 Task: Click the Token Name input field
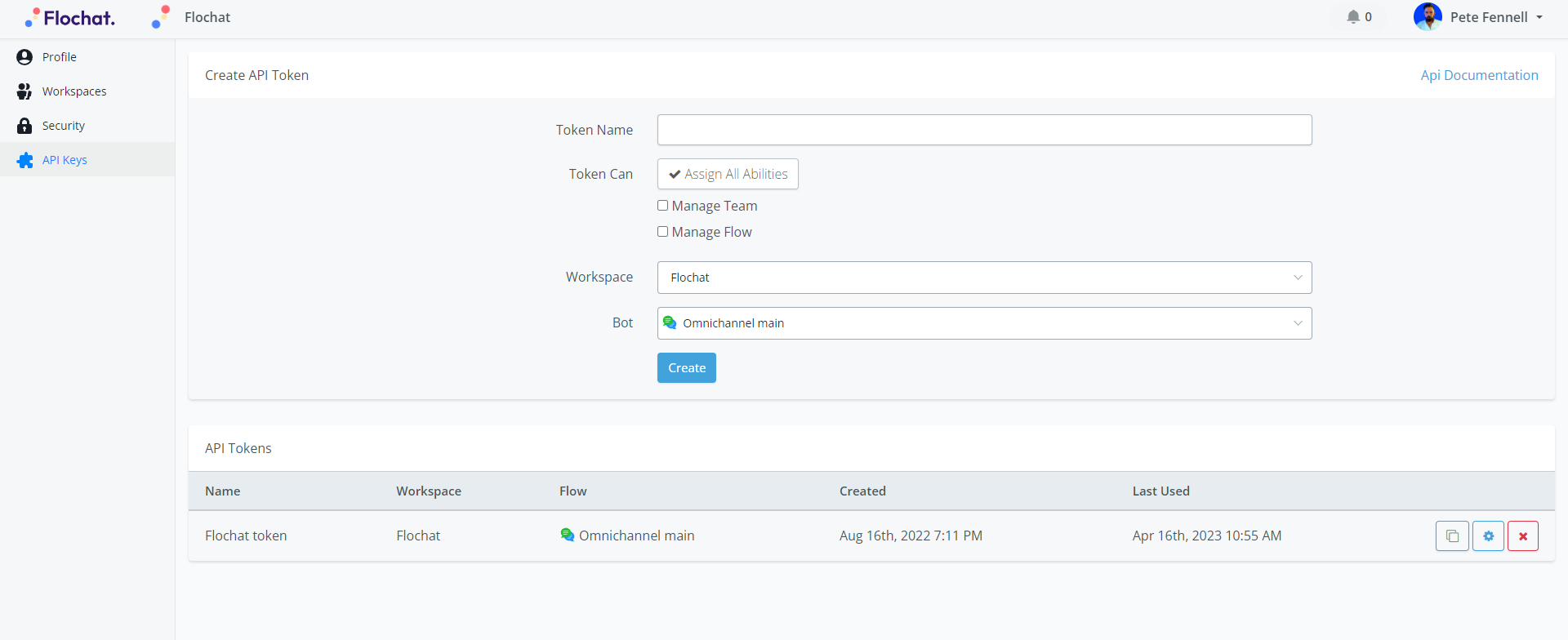984,130
